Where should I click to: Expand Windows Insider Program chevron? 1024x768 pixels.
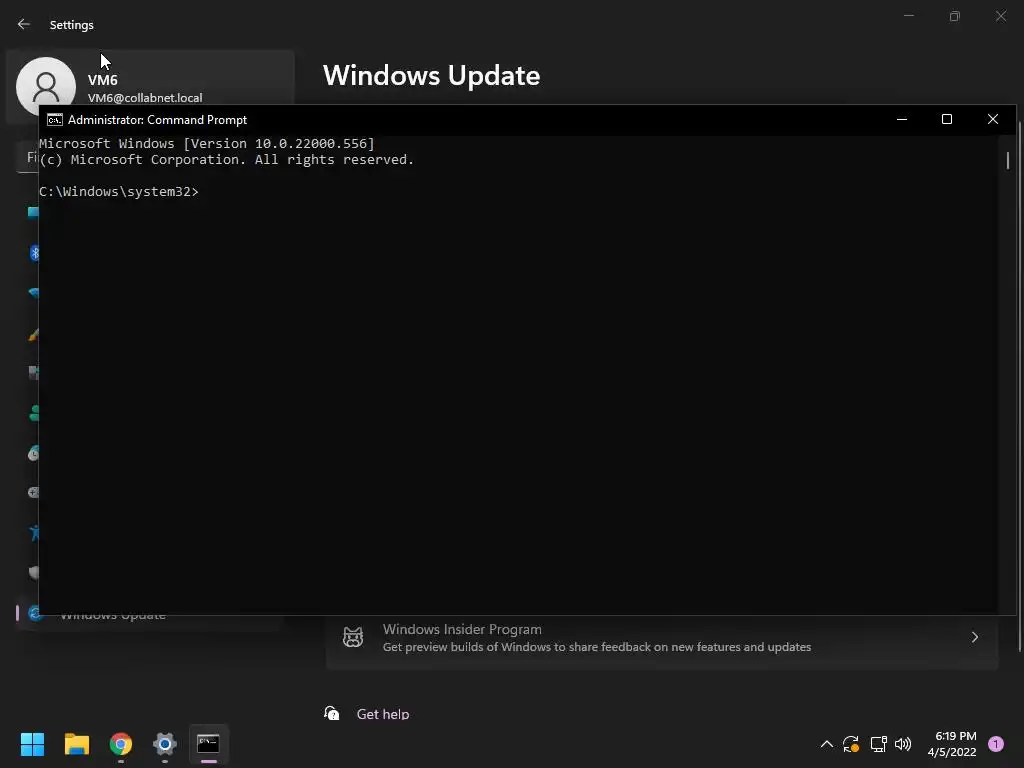click(974, 637)
